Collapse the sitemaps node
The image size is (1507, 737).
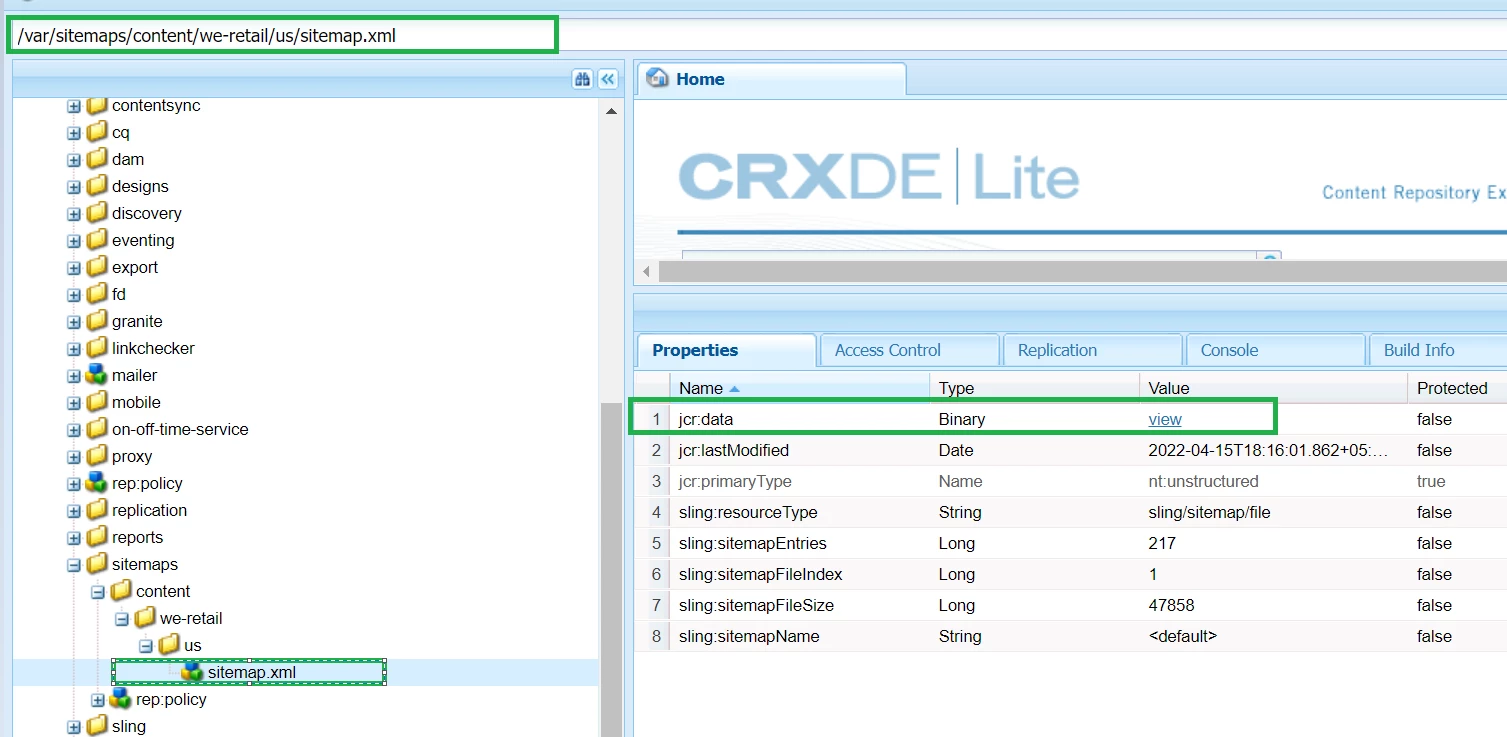point(74,565)
